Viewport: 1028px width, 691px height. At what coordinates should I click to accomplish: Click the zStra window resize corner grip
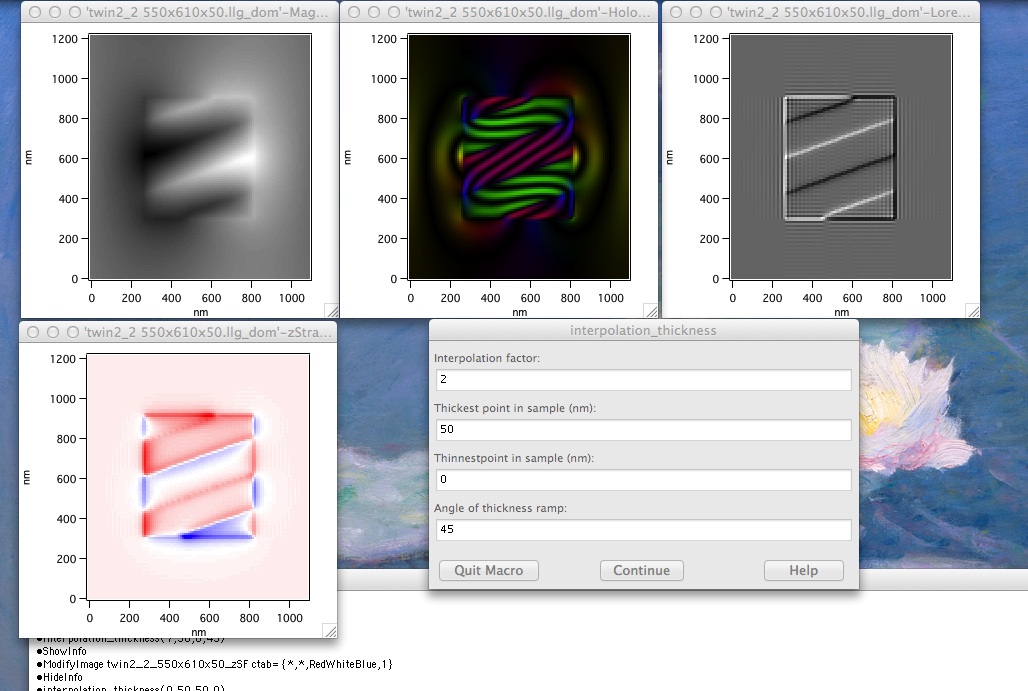pyautogui.click(x=329, y=630)
